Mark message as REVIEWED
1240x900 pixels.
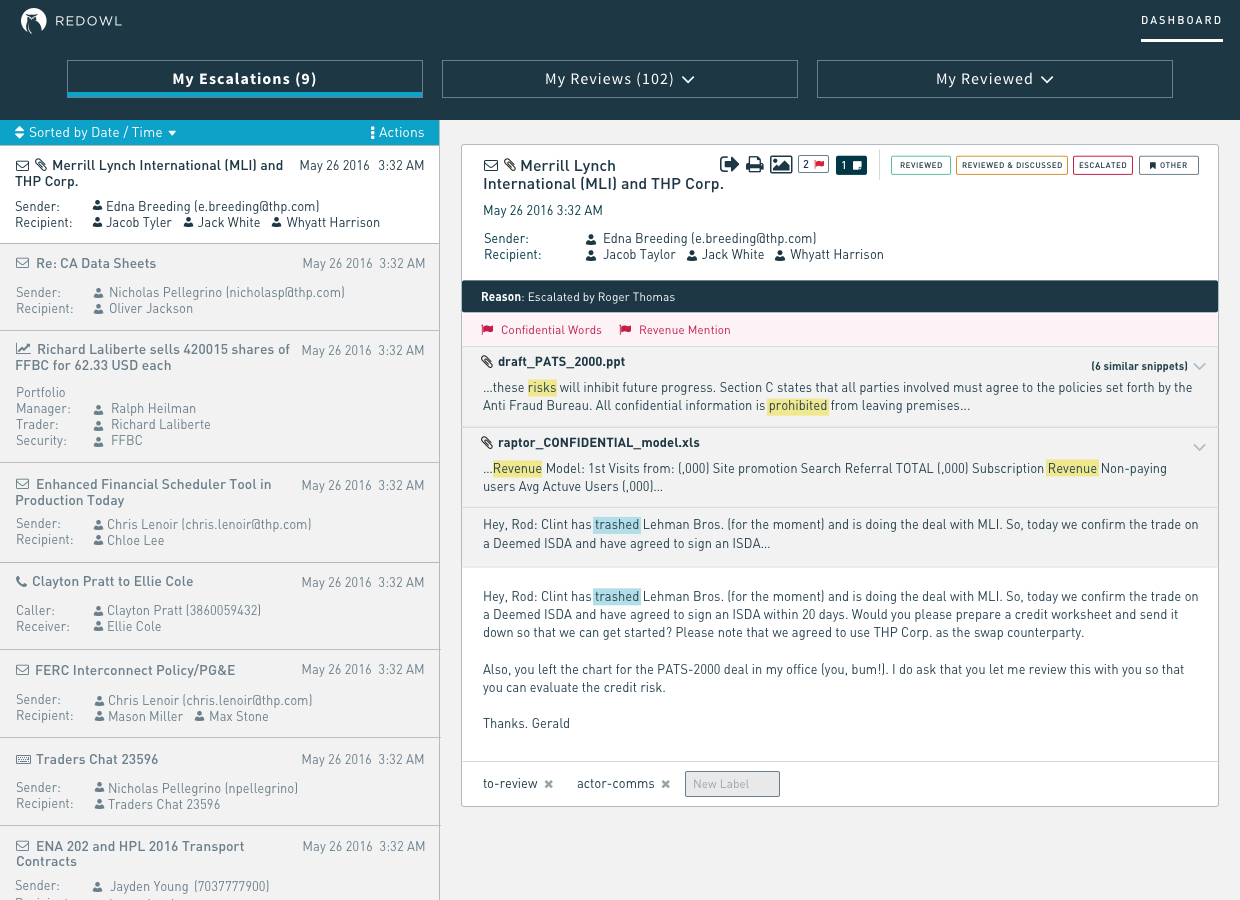tap(921, 165)
